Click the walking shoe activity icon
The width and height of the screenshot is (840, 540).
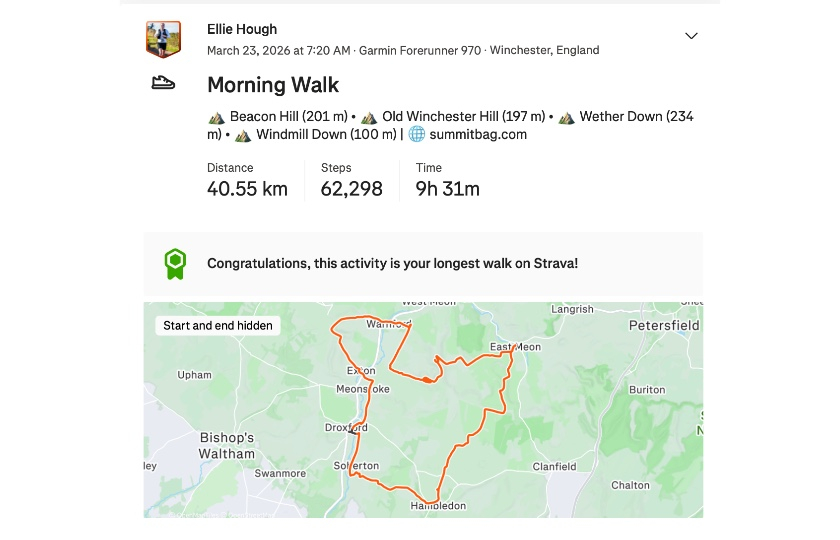163,84
